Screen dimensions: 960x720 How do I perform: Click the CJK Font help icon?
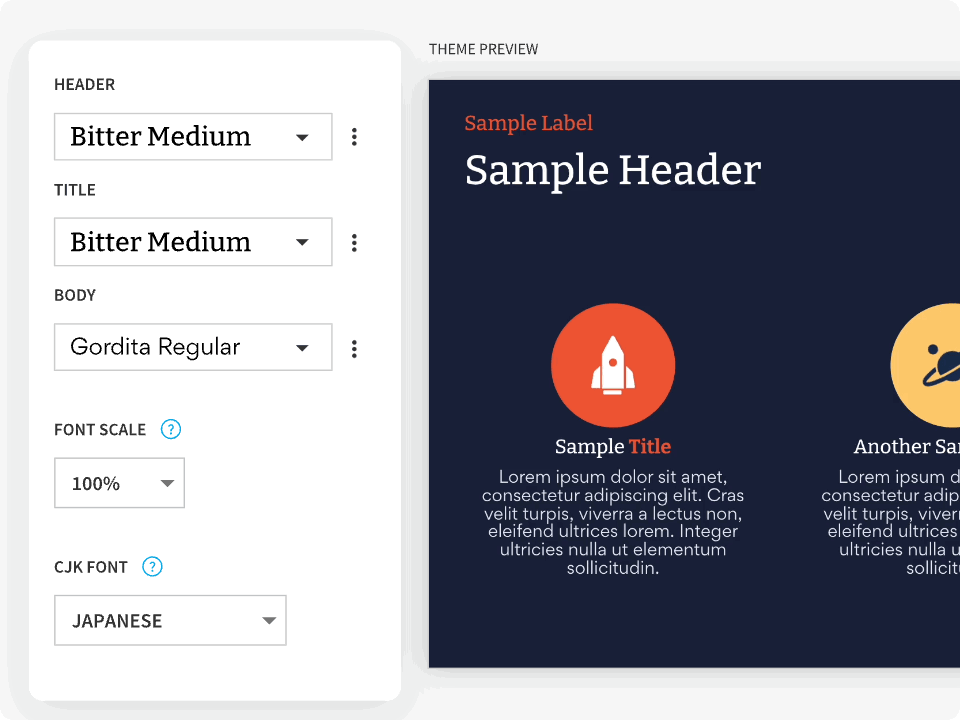[152, 566]
